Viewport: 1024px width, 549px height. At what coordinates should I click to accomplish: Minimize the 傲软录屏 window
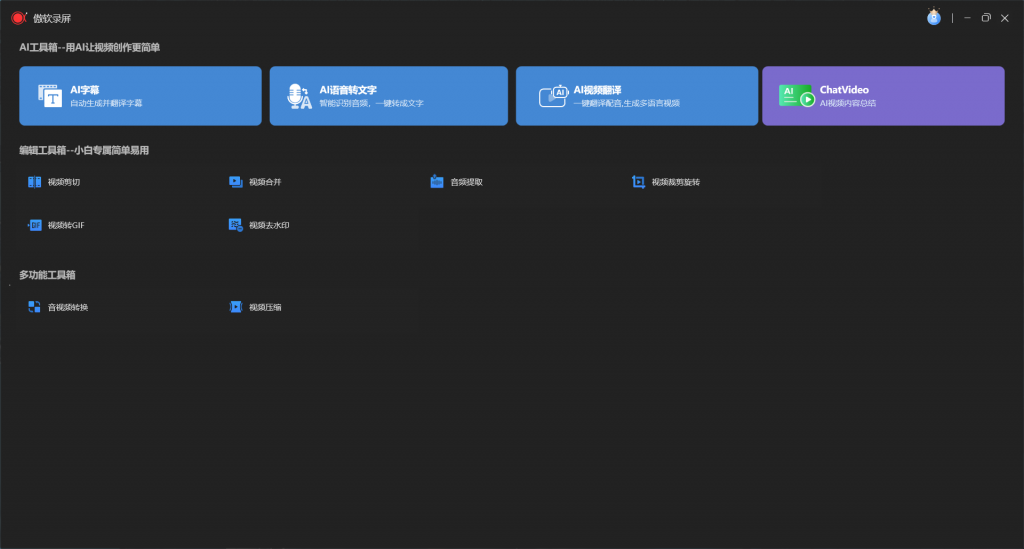click(967, 18)
